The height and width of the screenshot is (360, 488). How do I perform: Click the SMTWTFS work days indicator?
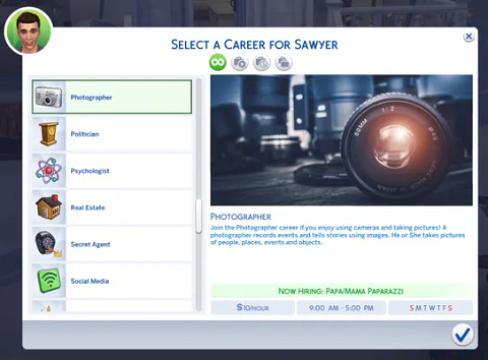431,308
